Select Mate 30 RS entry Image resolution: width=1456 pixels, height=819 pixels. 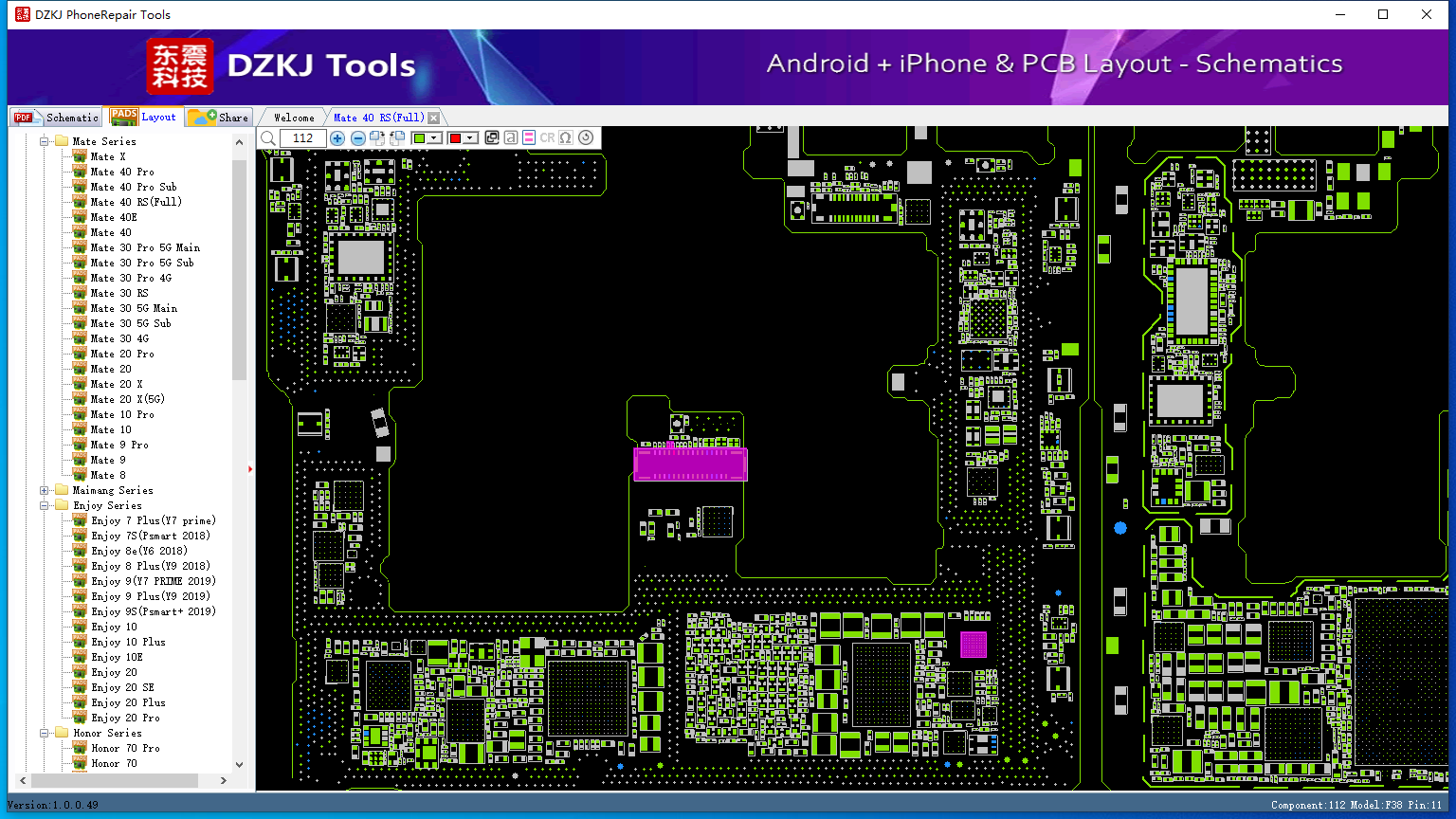pos(119,293)
